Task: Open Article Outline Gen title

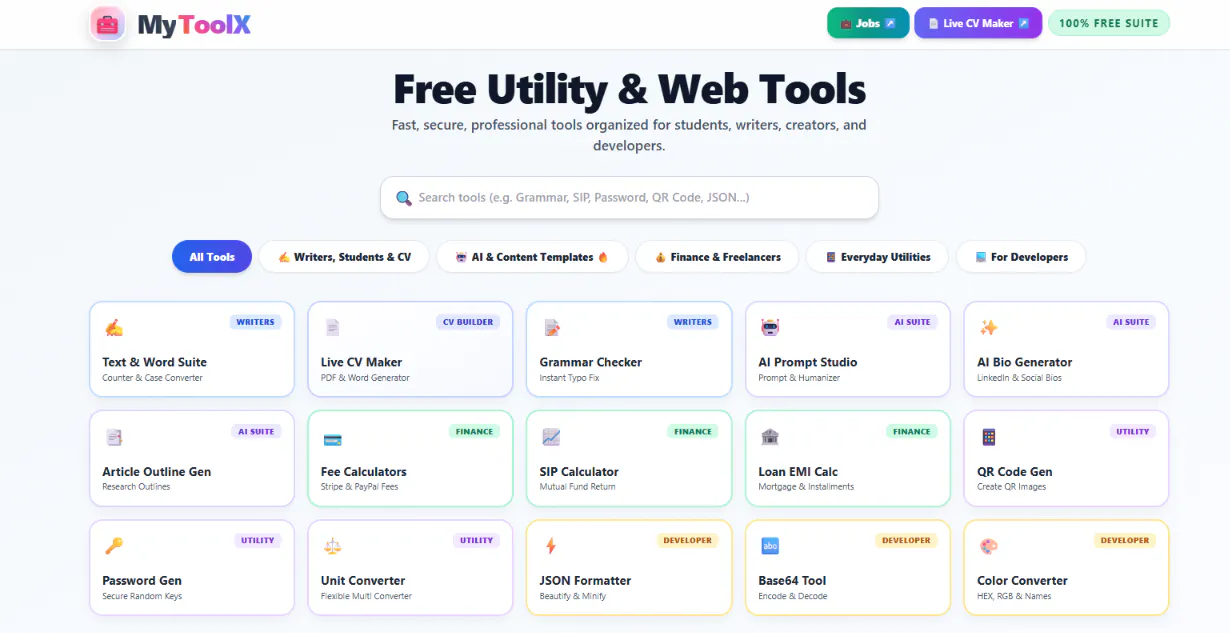Action: 157,472
